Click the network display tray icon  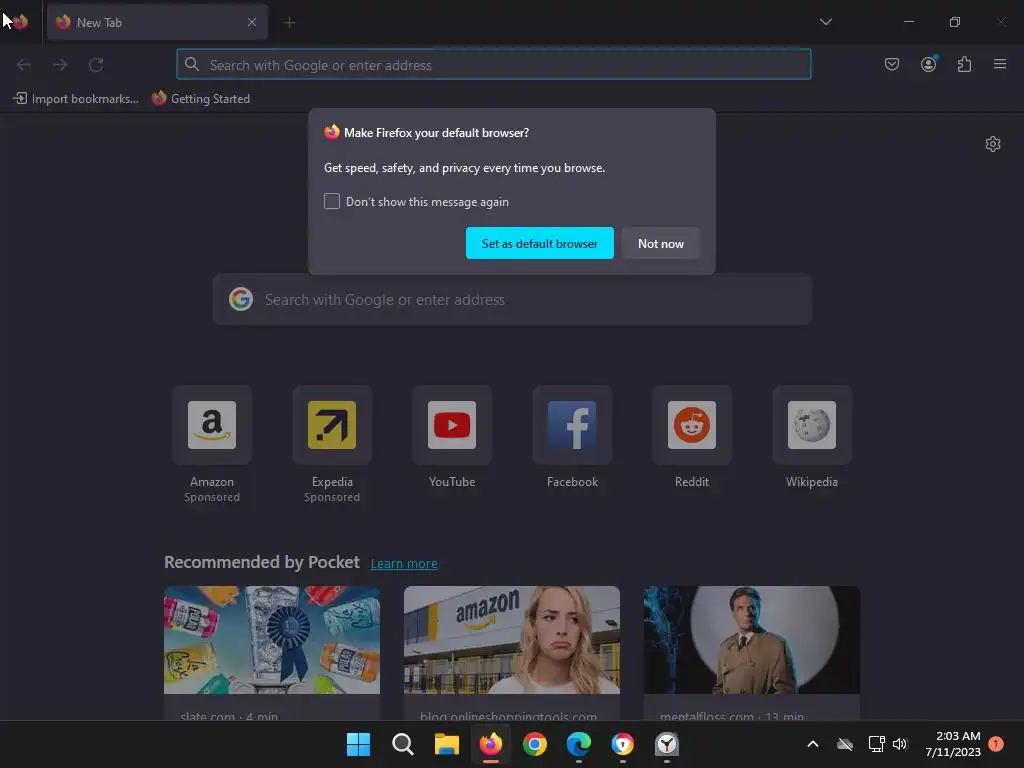tap(876, 744)
